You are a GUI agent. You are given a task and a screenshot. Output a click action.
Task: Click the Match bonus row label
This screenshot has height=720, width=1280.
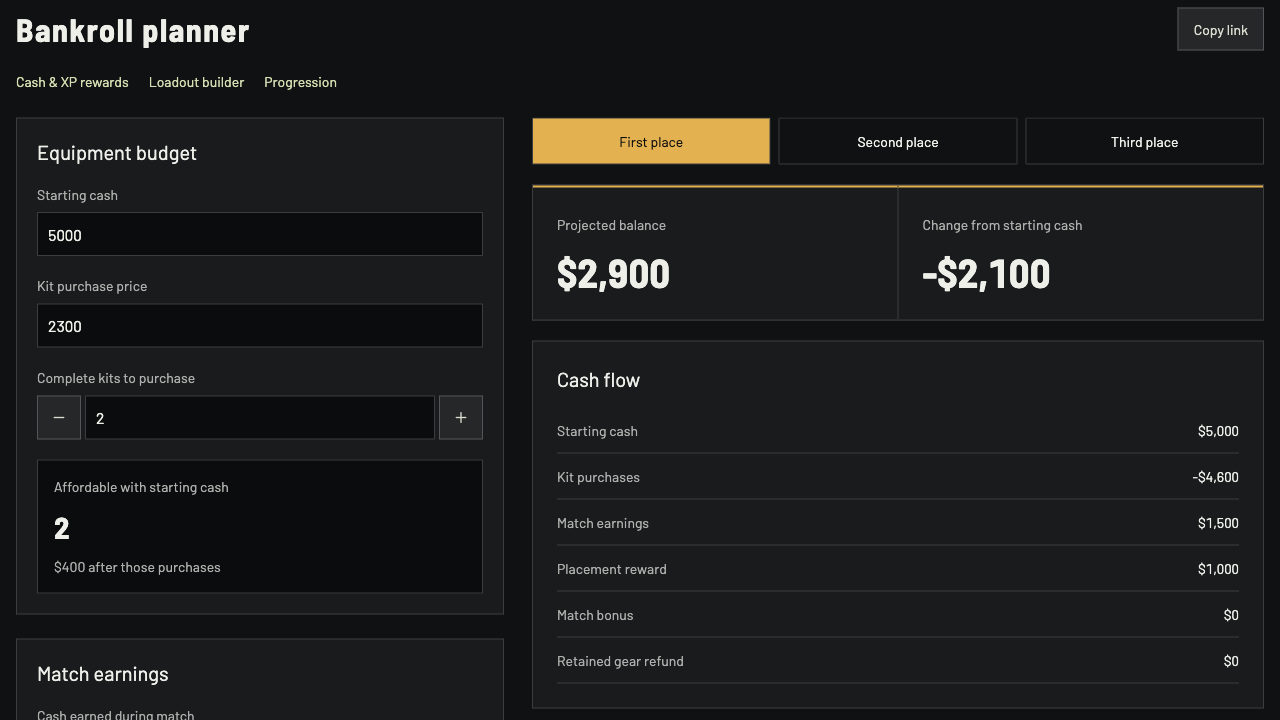click(x=595, y=615)
